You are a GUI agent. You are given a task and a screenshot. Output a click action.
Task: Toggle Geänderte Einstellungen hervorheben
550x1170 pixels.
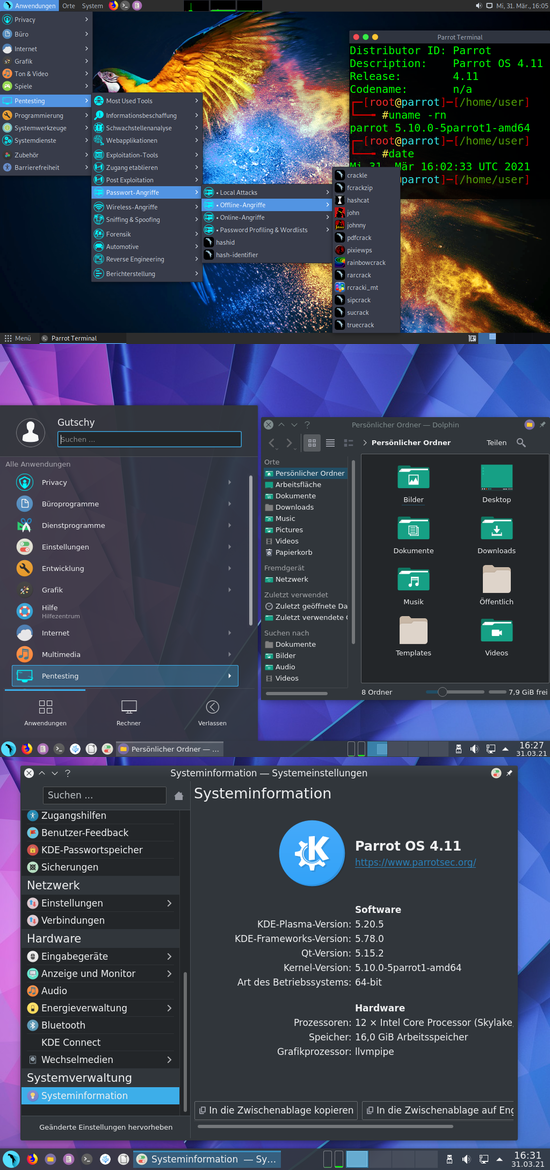pos(106,1127)
